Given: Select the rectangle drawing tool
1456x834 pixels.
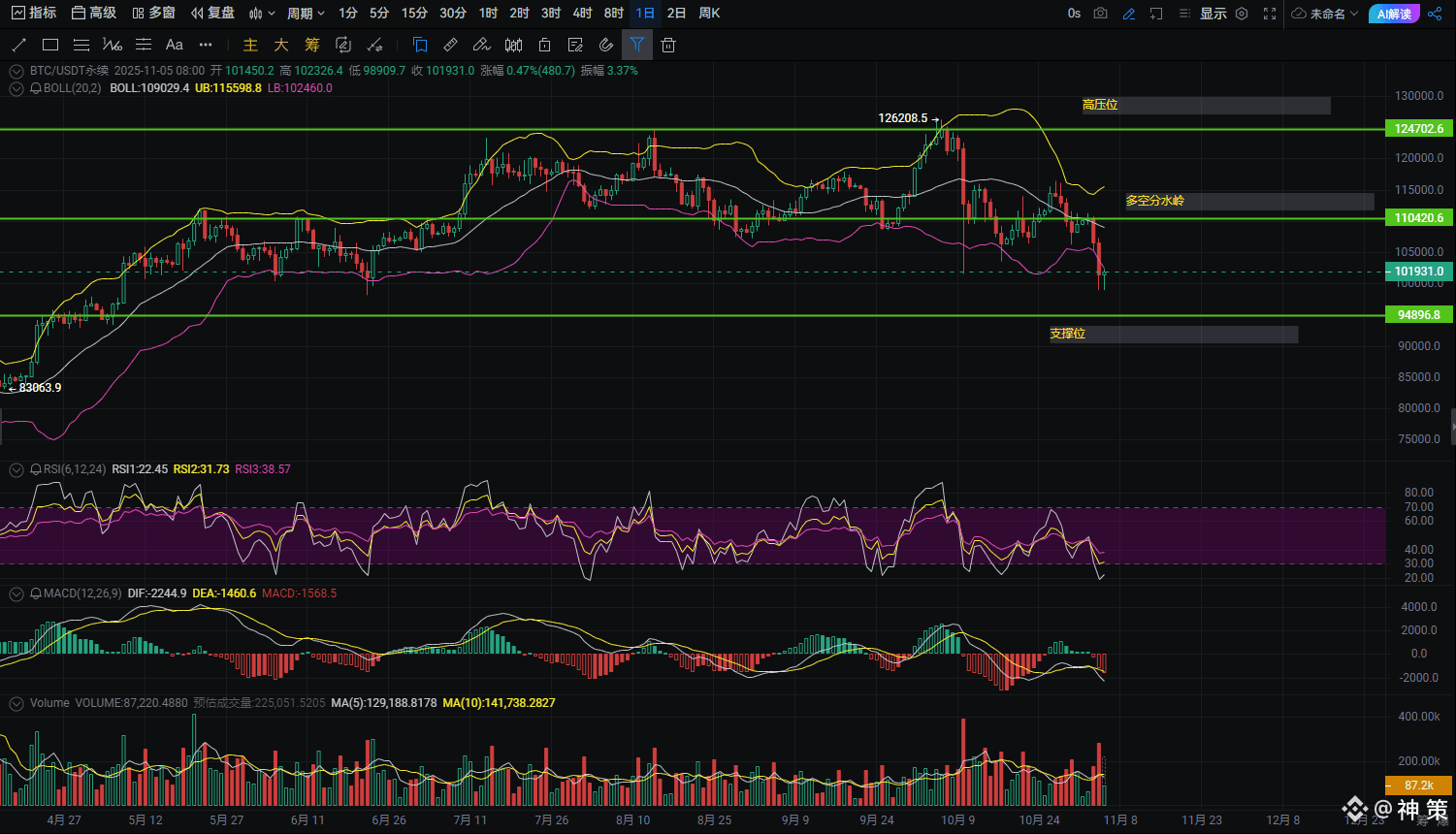Looking at the screenshot, I should [x=50, y=45].
